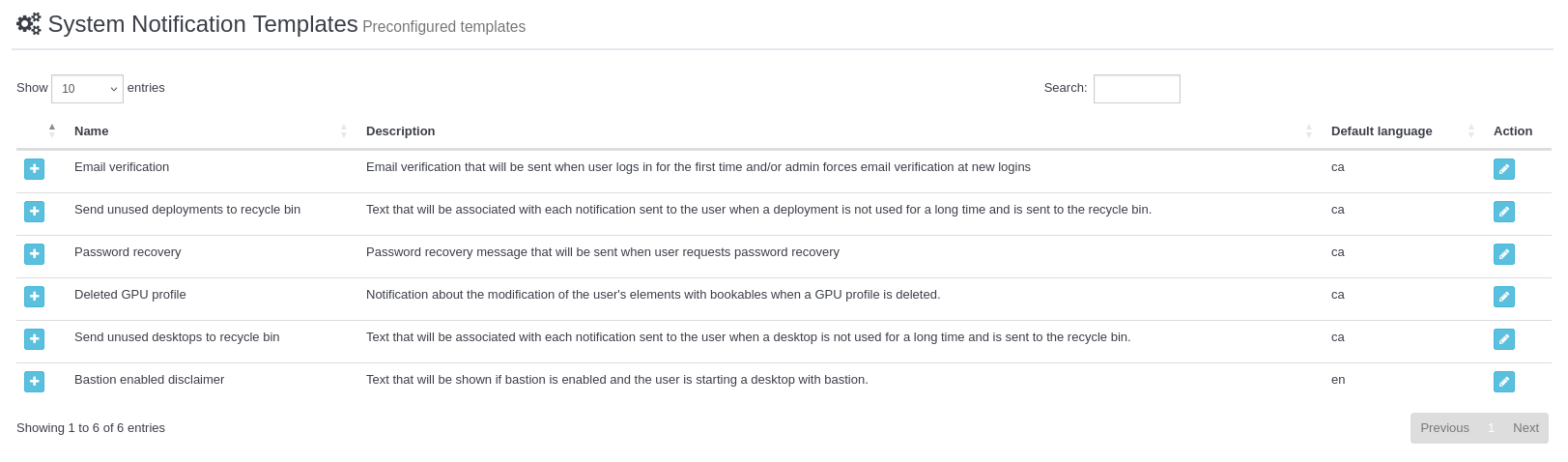Sort by Description column header
The image size is (1568, 462).
coord(401,131)
